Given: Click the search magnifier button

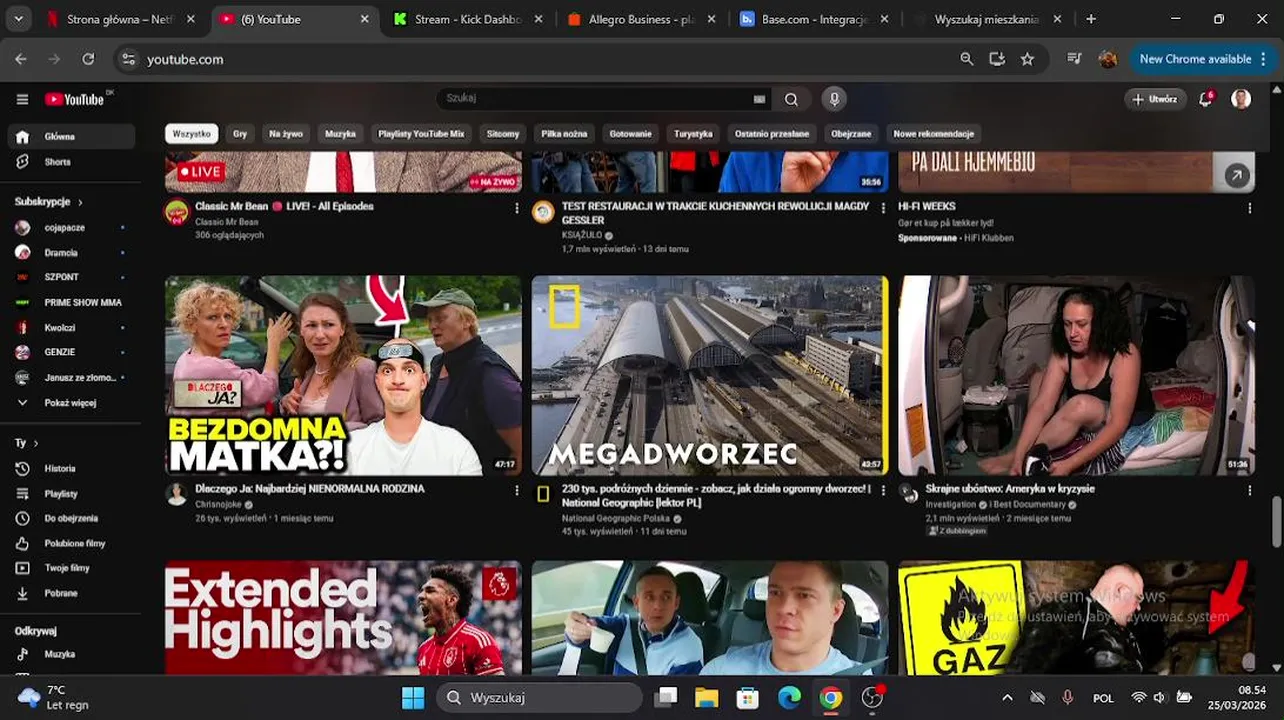Looking at the screenshot, I should 791,99.
